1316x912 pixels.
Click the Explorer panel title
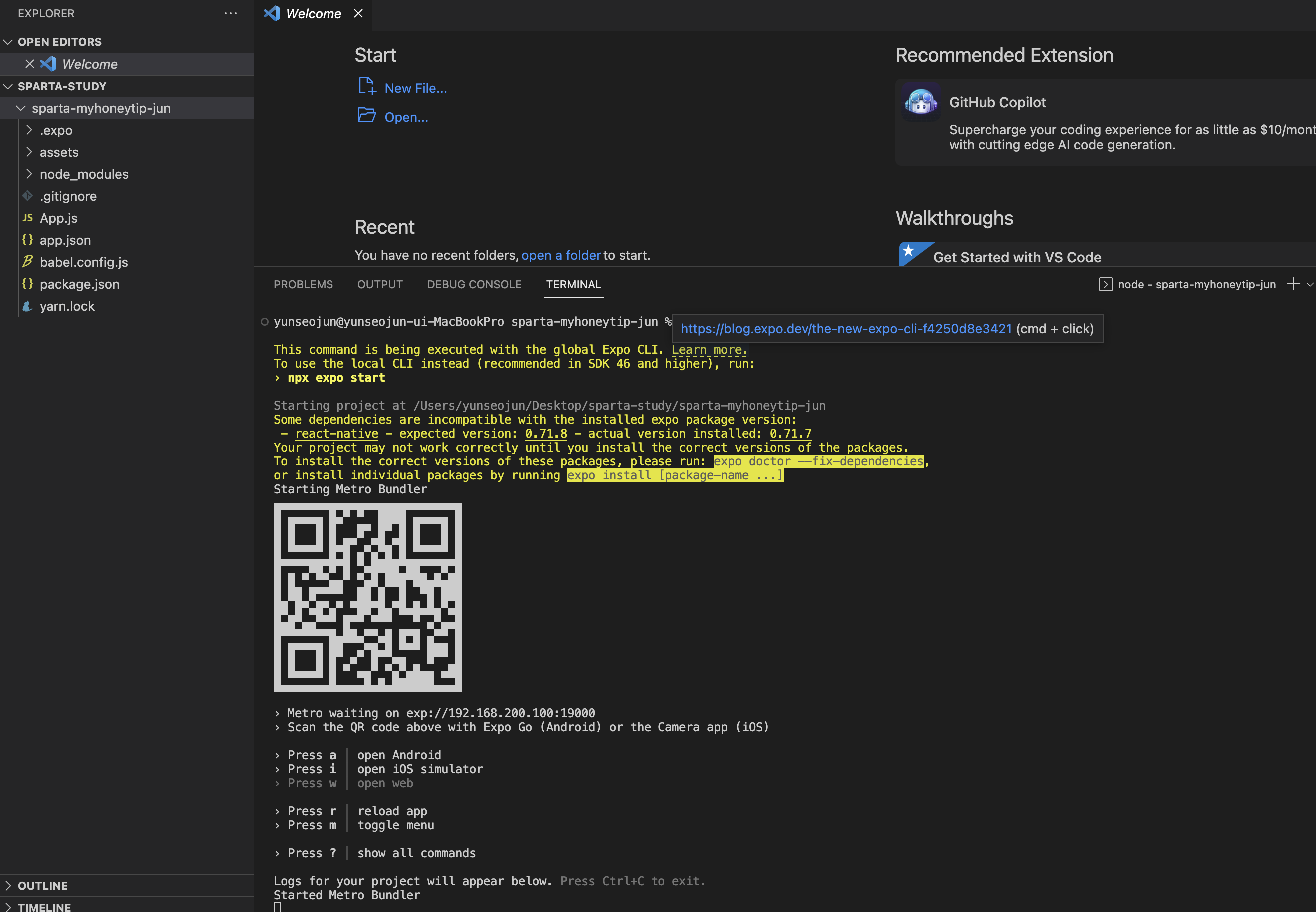coord(46,13)
